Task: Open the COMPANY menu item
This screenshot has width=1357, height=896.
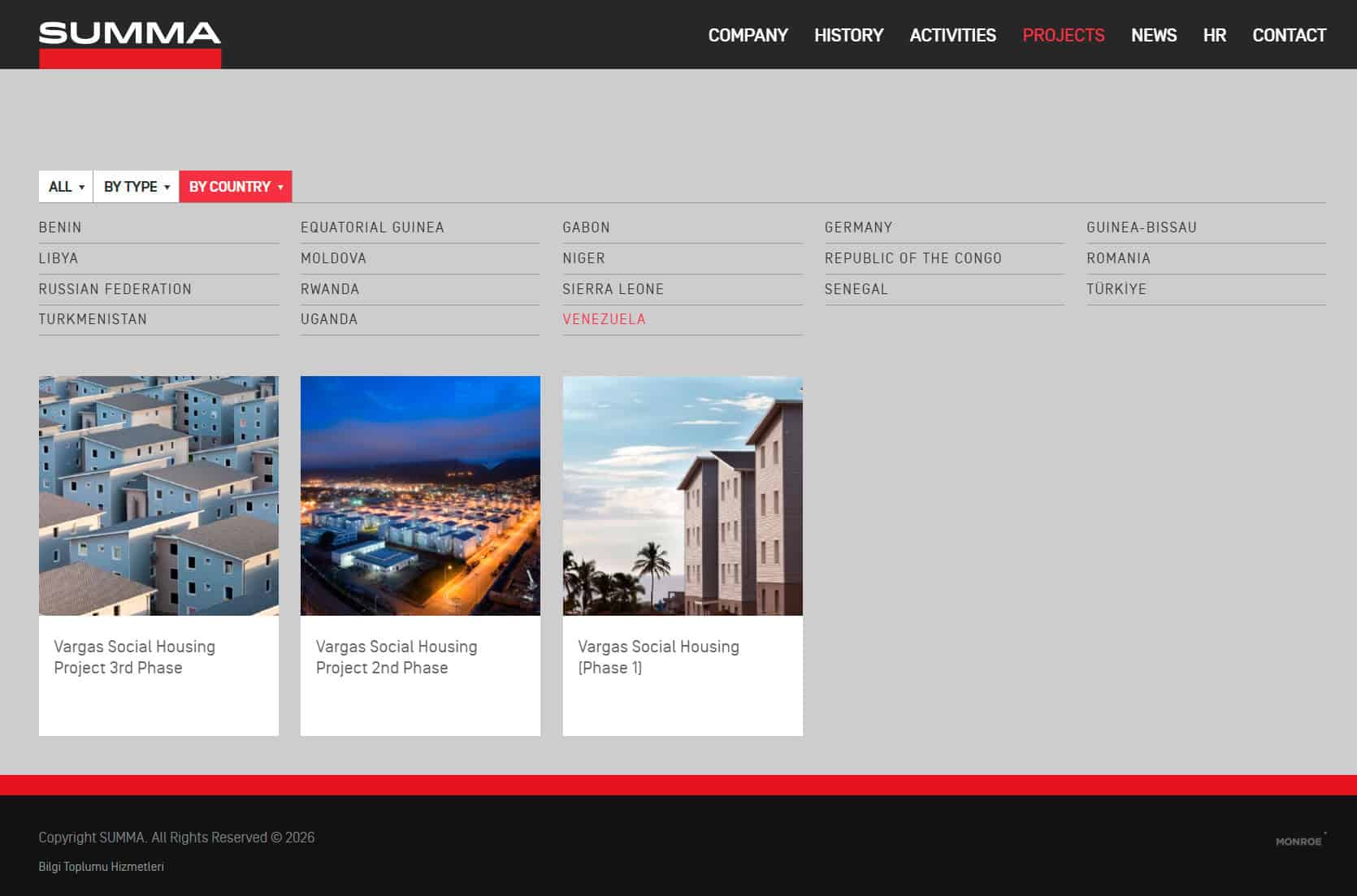Action: (748, 35)
